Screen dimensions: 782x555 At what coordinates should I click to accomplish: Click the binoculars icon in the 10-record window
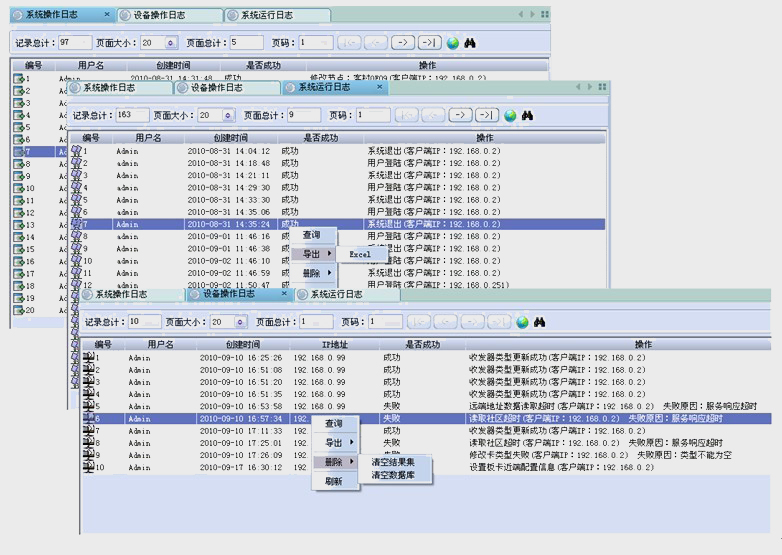(x=539, y=322)
